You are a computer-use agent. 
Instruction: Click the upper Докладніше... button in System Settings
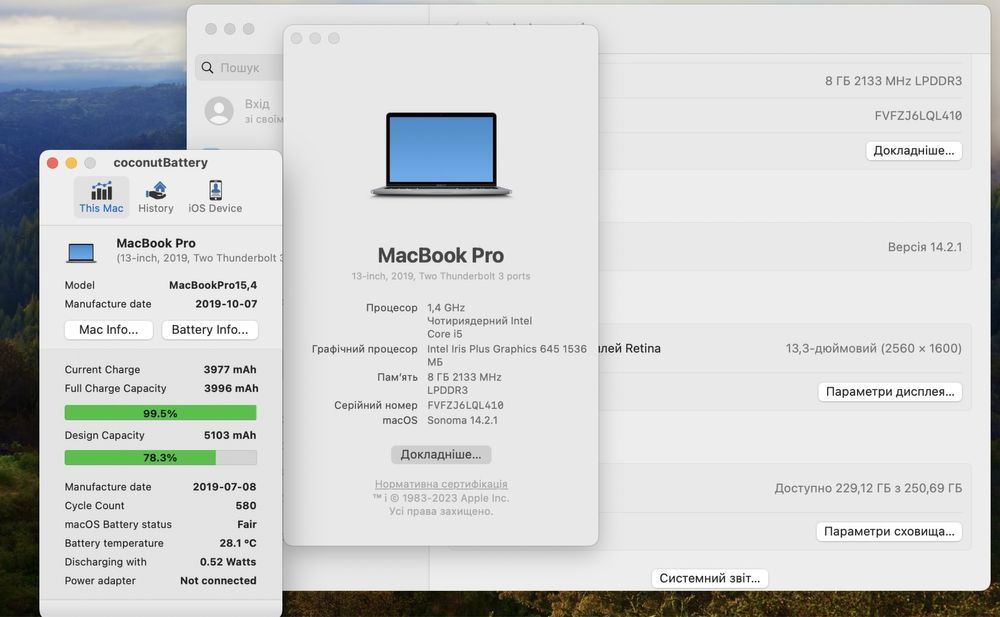tap(913, 151)
